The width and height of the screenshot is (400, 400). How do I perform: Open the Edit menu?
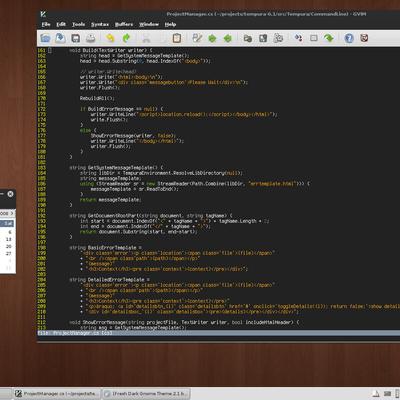click(61, 24)
